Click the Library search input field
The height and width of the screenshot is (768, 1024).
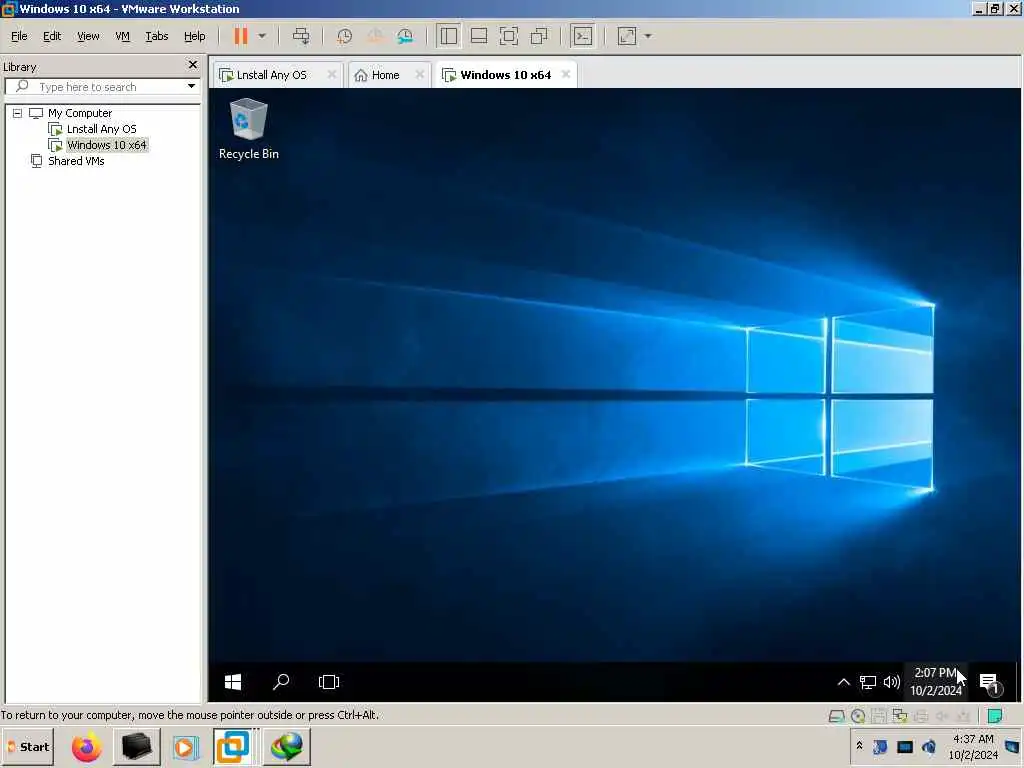[101, 87]
